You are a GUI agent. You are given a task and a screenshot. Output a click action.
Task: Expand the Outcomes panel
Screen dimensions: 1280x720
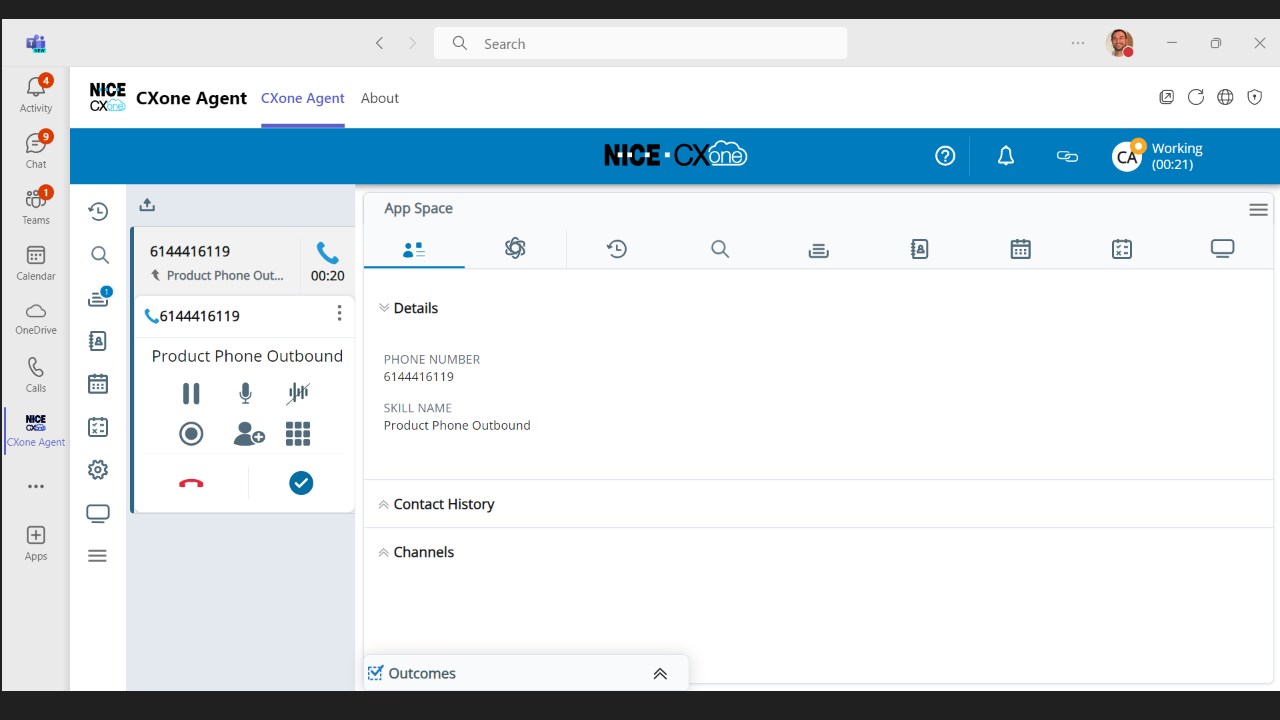click(660, 674)
